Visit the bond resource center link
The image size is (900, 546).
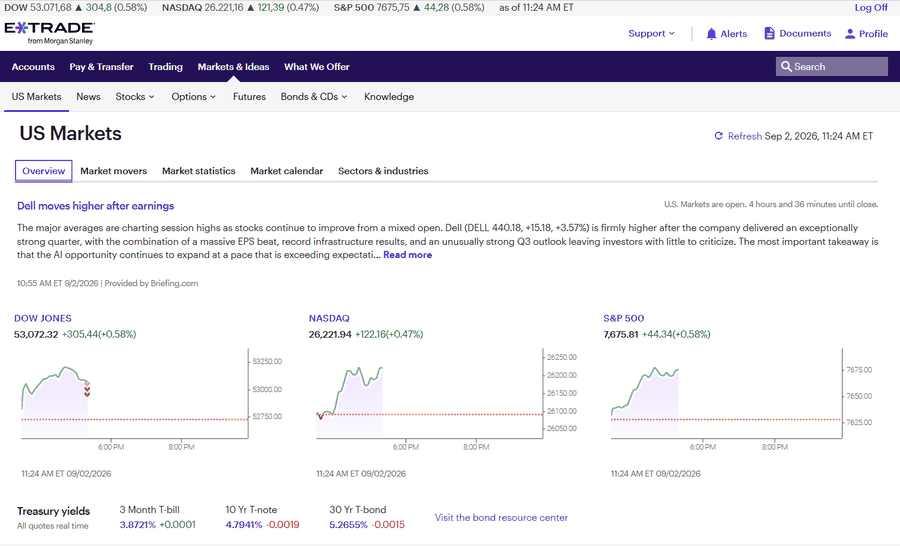click(501, 517)
